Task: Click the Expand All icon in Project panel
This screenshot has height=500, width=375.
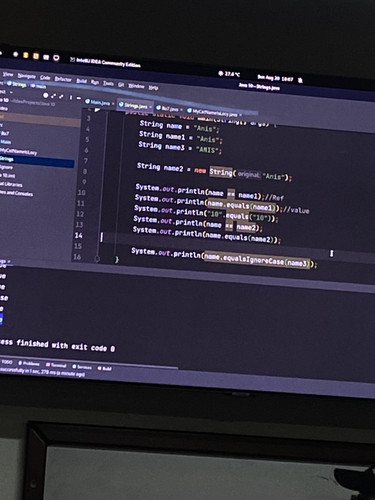Action: pos(54,96)
